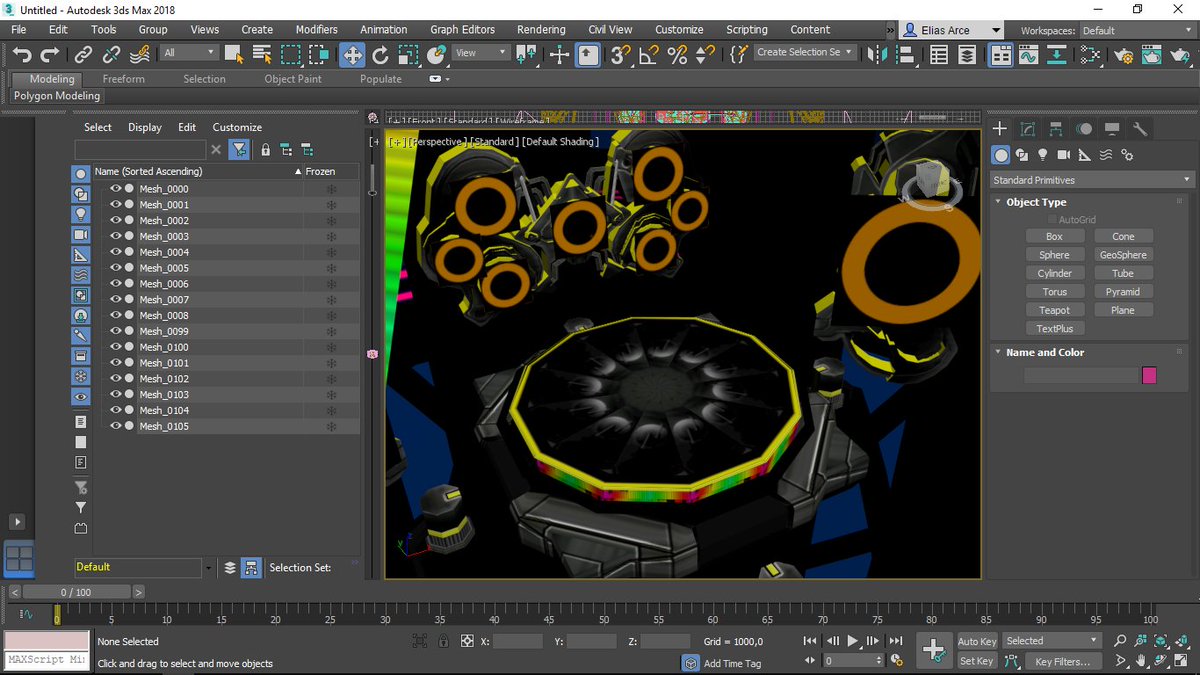Click the GeoSphere primitive button

(1123, 255)
